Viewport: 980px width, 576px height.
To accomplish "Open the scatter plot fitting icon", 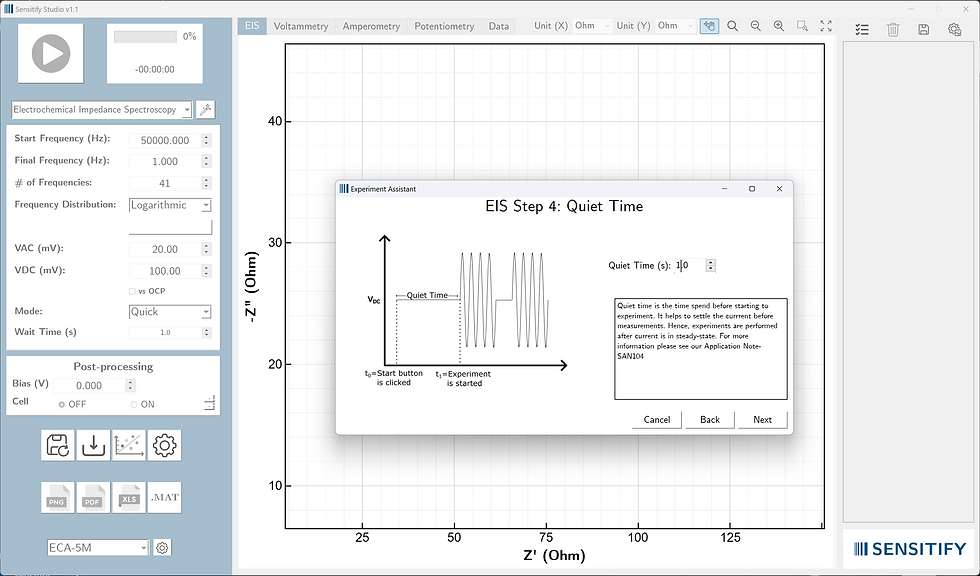I will point(129,445).
